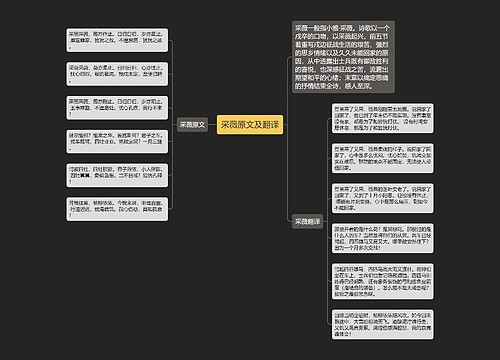Viewport: 500px width, 360px height.
Task: Select the stanza node starting 彼尔维何
Action: [117, 142]
